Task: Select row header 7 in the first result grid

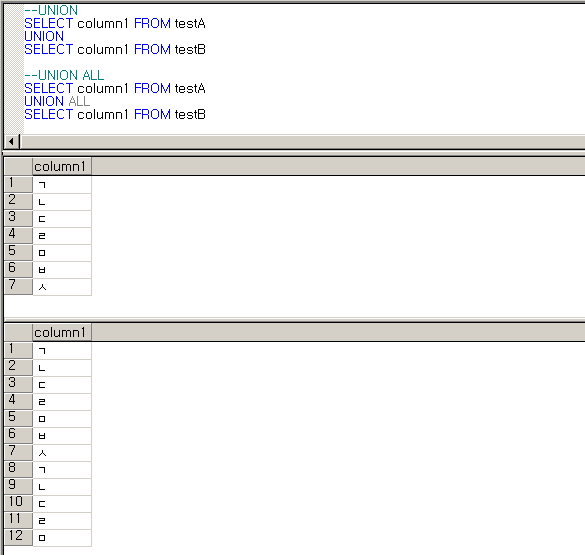Action: [x=18, y=286]
